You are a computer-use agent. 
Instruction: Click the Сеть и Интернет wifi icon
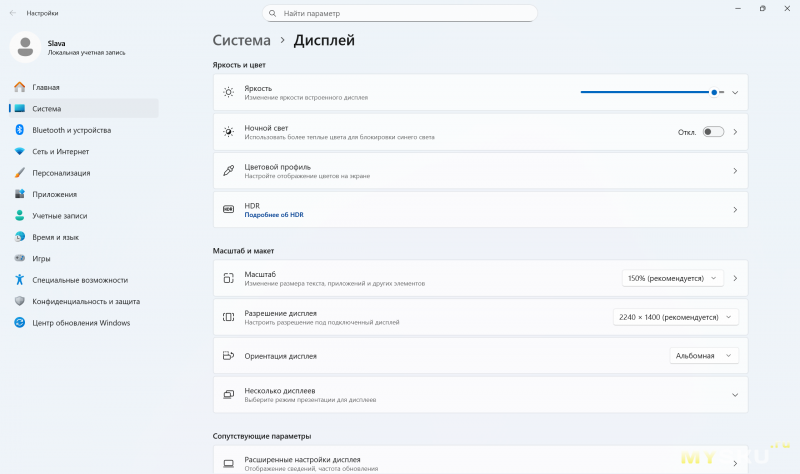coord(19,152)
